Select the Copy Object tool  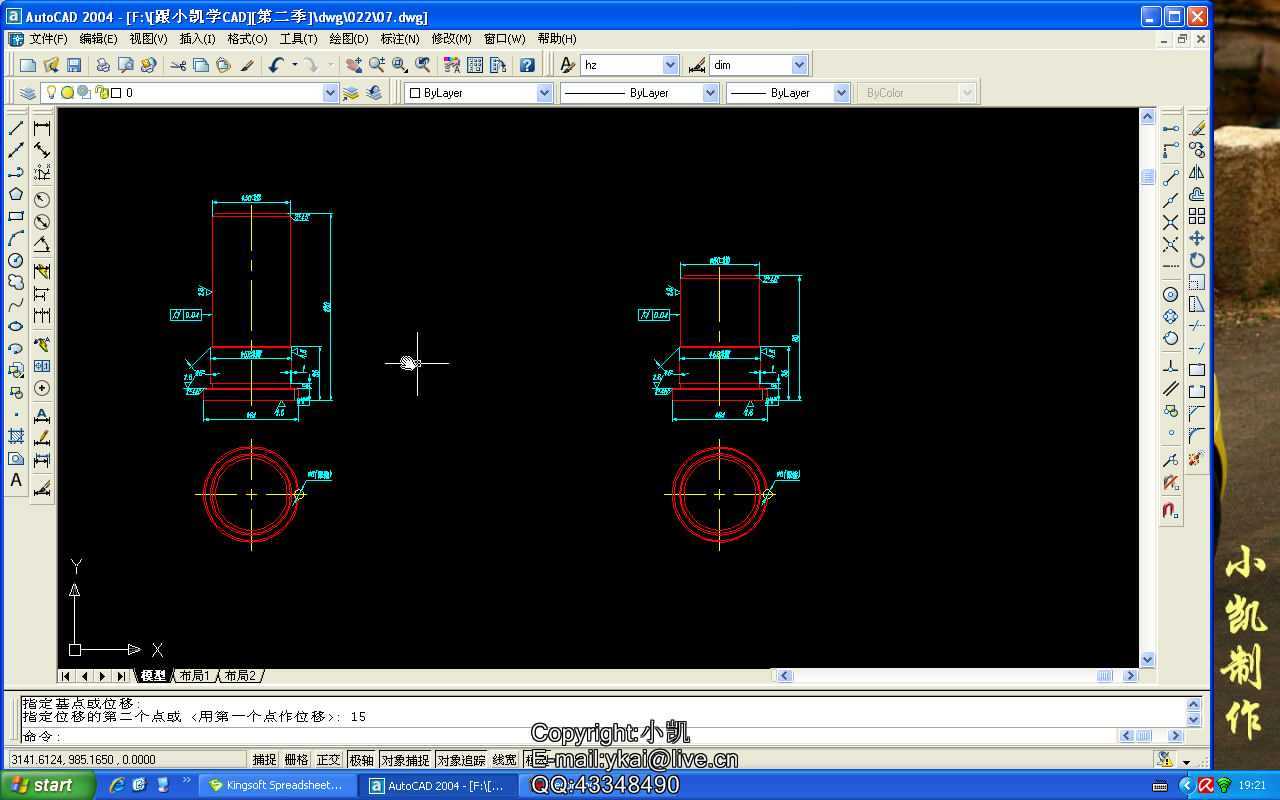(1197, 150)
